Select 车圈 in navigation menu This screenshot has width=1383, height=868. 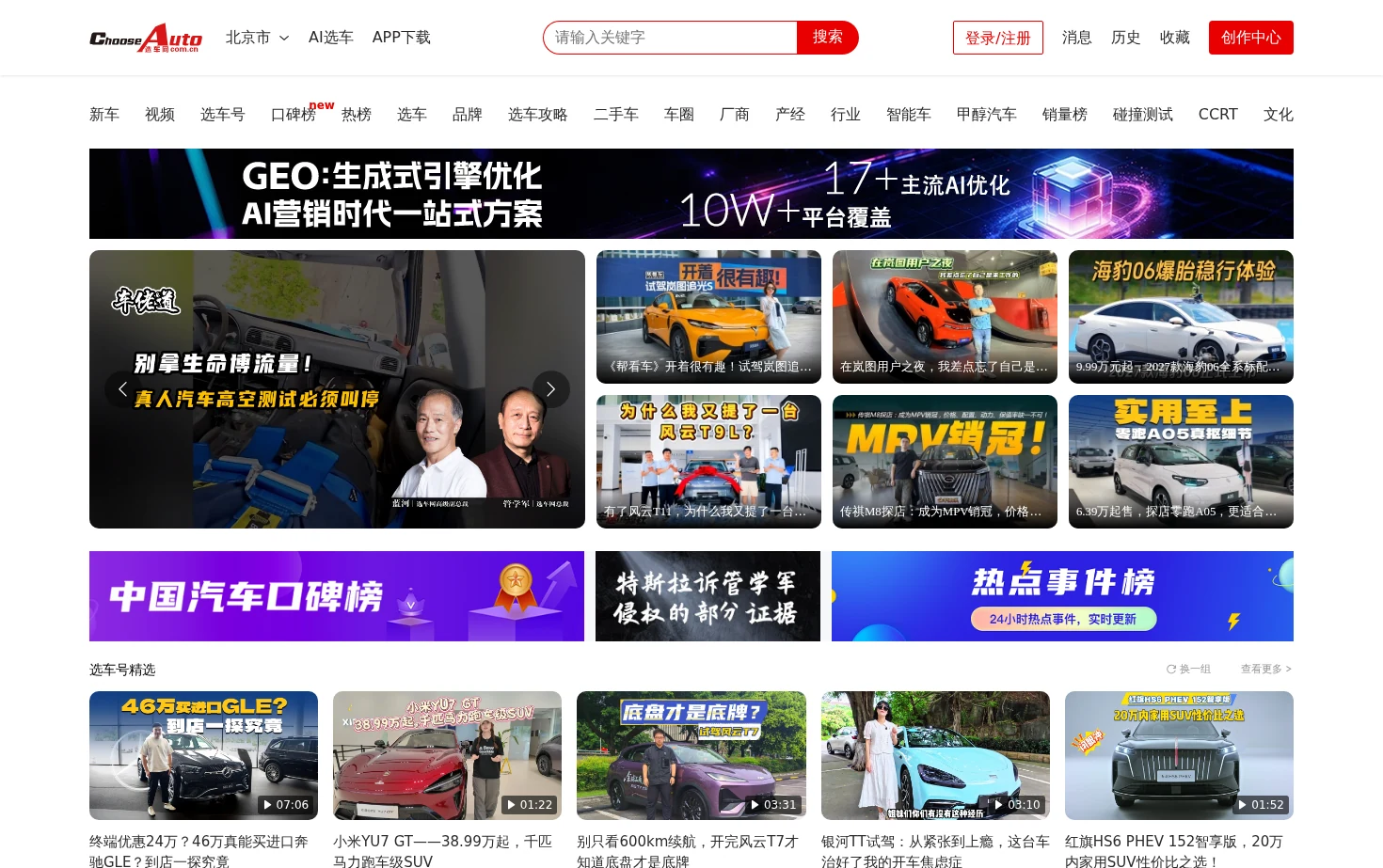[679, 115]
